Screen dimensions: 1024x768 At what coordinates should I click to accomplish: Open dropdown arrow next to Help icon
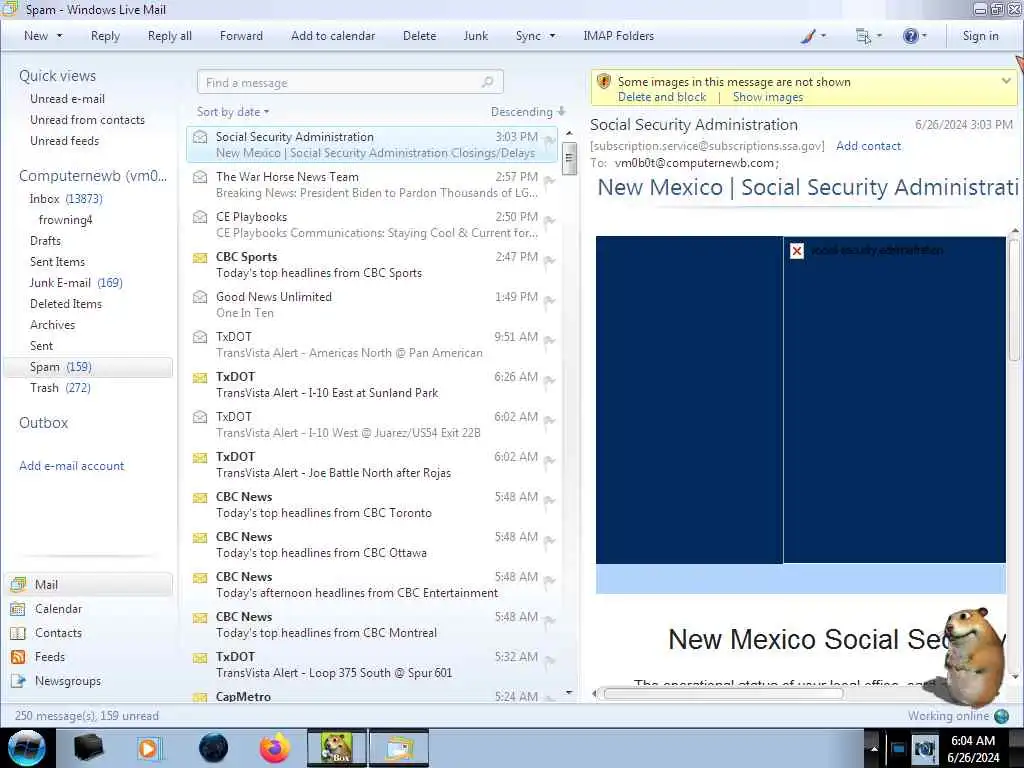click(x=924, y=36)
